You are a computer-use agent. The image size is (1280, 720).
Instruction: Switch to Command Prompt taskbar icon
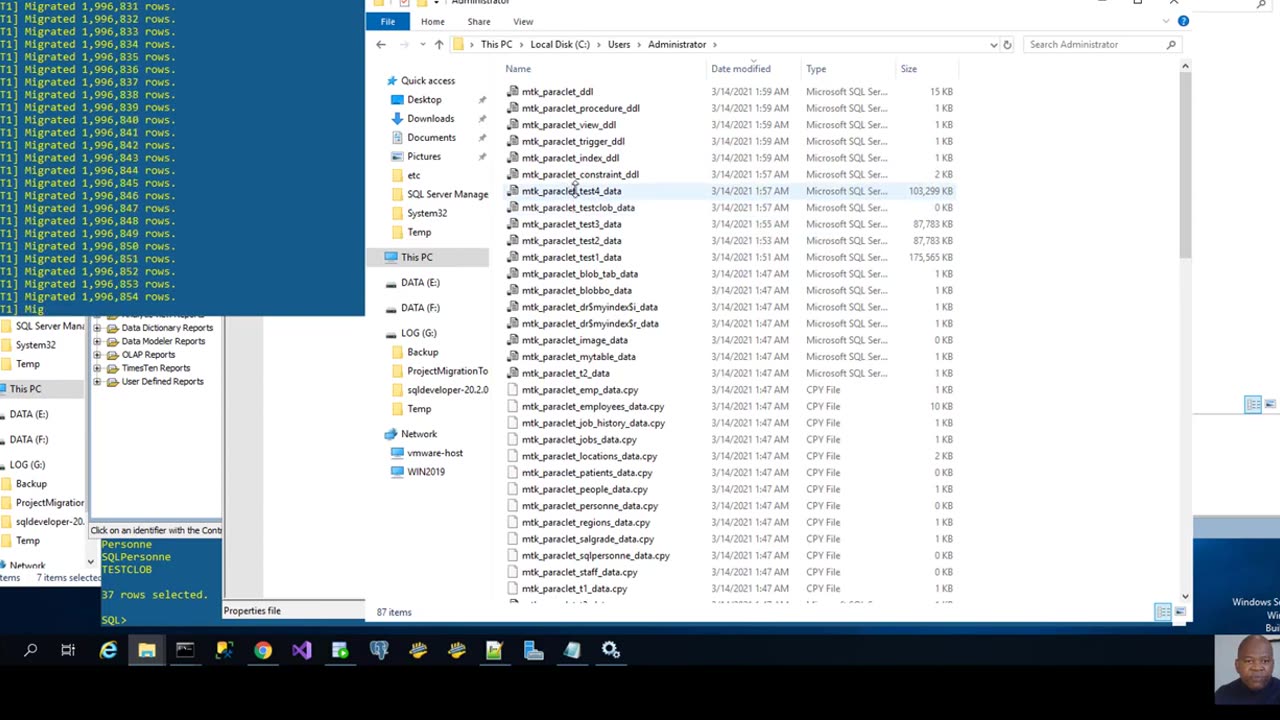pyautogui.click(x=185, y=651)
